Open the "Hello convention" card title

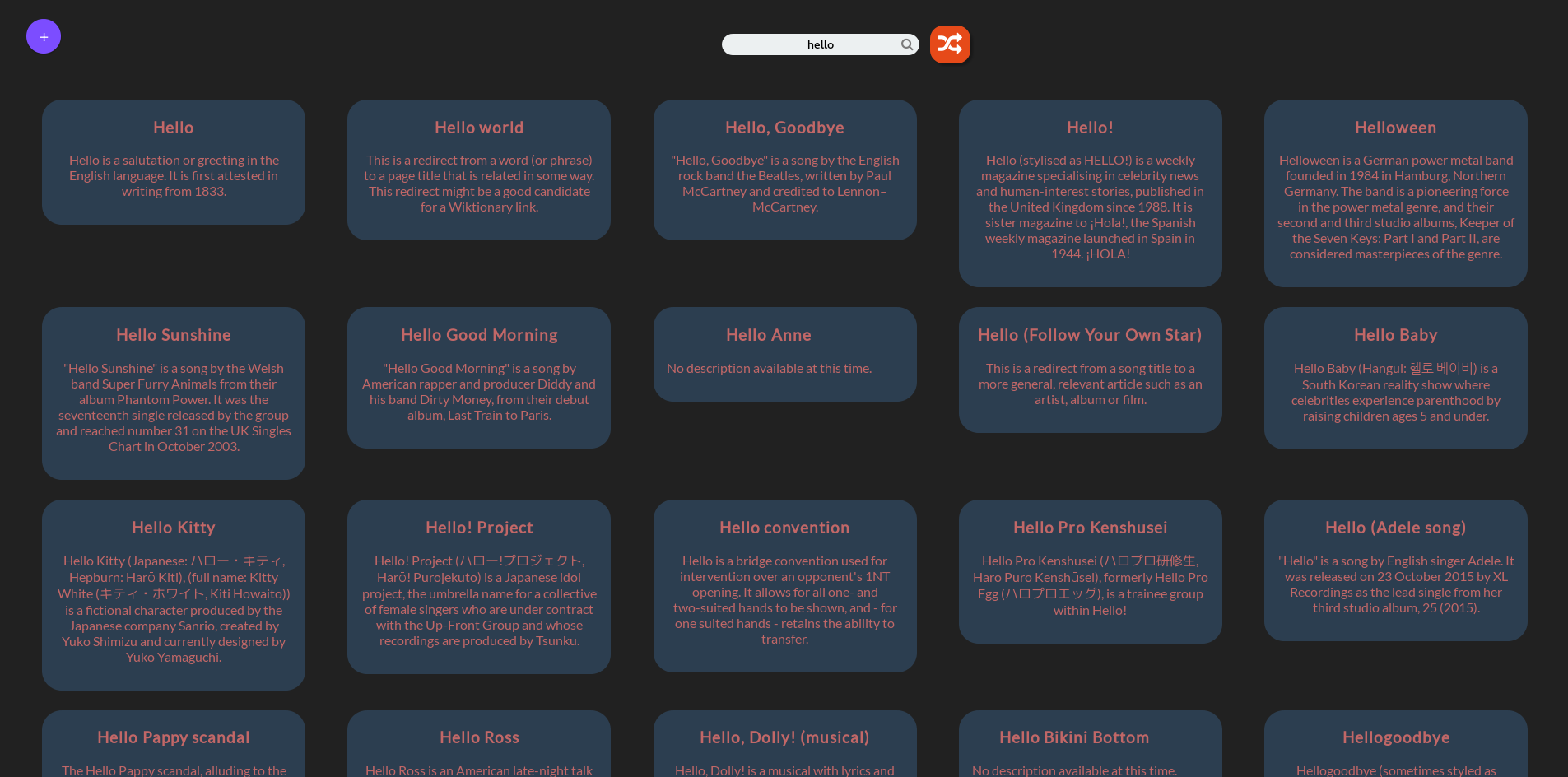[x=784, y=528]
